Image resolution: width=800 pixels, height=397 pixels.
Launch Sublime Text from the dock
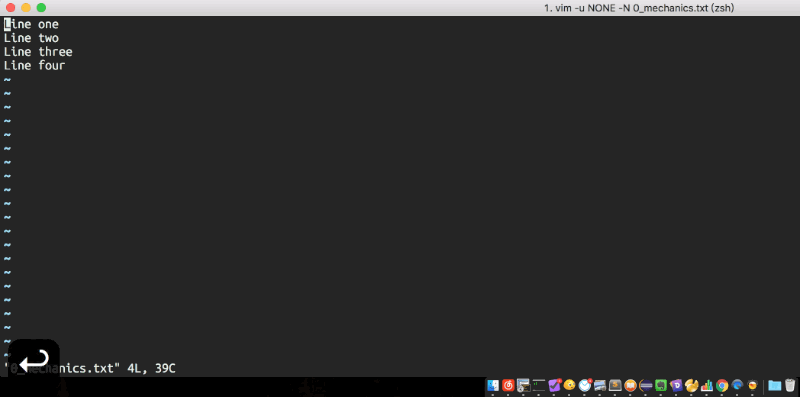615,385
